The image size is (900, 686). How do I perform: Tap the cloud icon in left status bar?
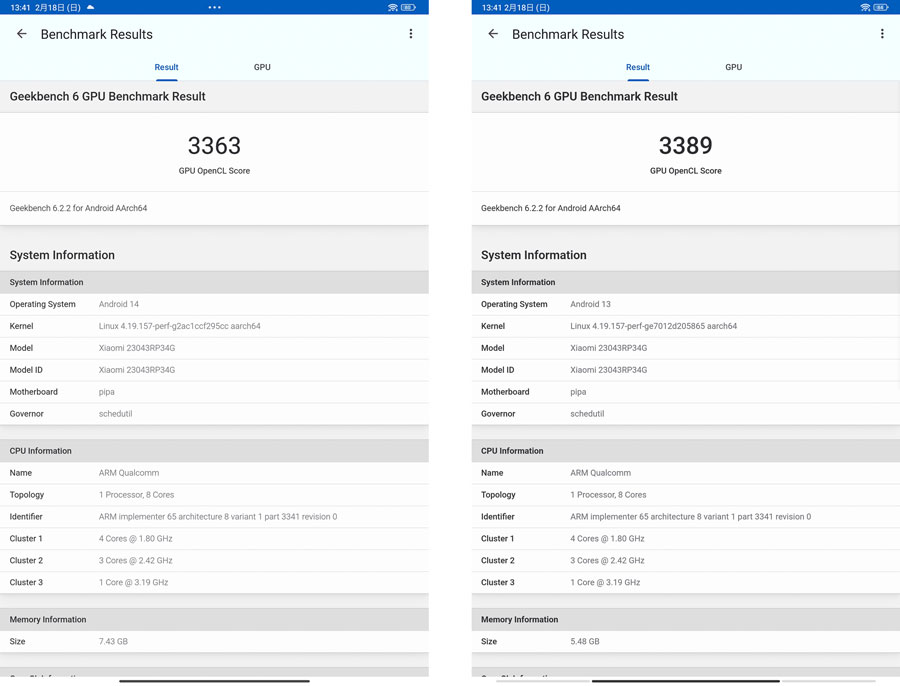[91, 7]
